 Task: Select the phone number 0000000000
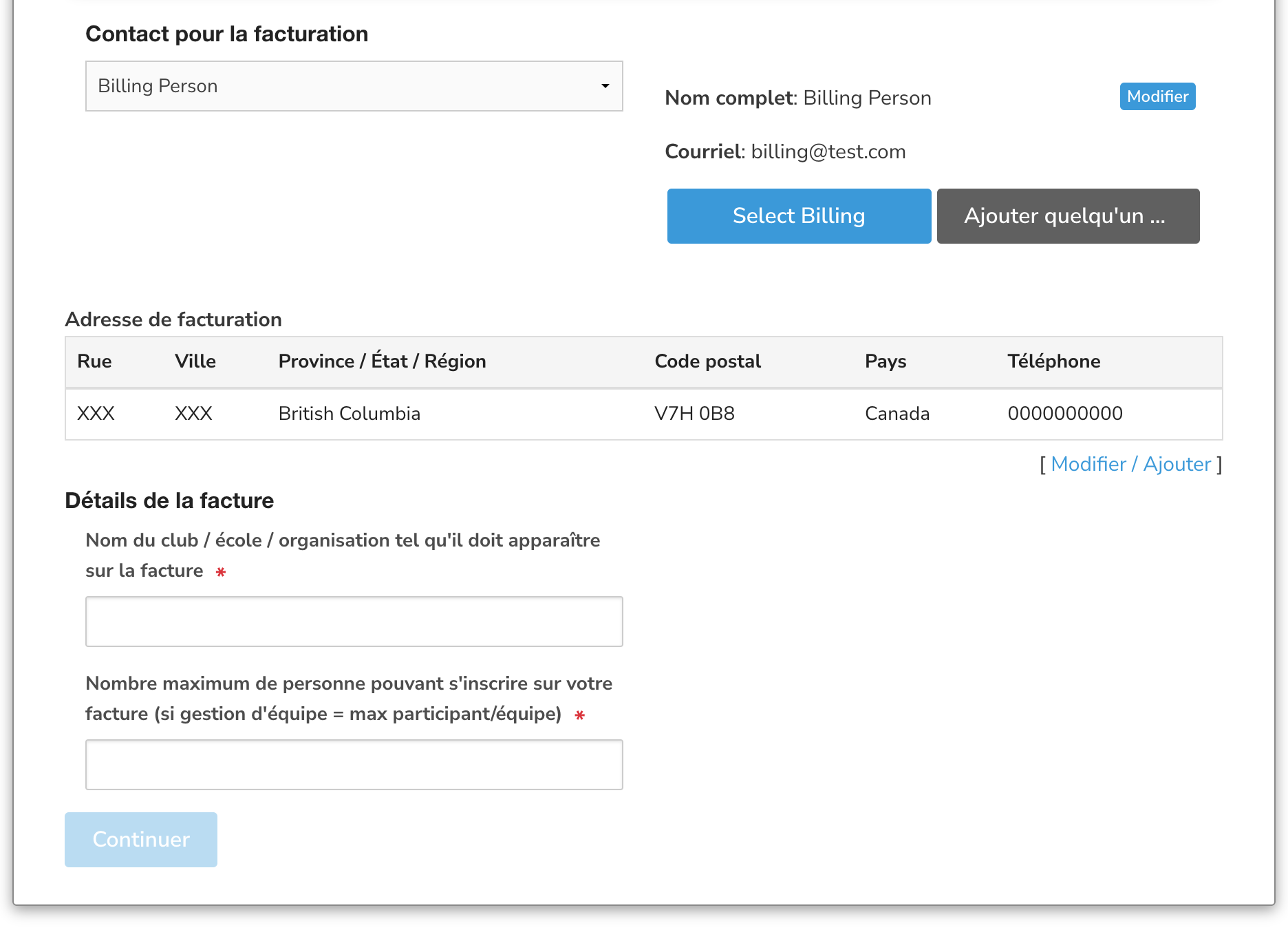click(x=1064, y=414)
